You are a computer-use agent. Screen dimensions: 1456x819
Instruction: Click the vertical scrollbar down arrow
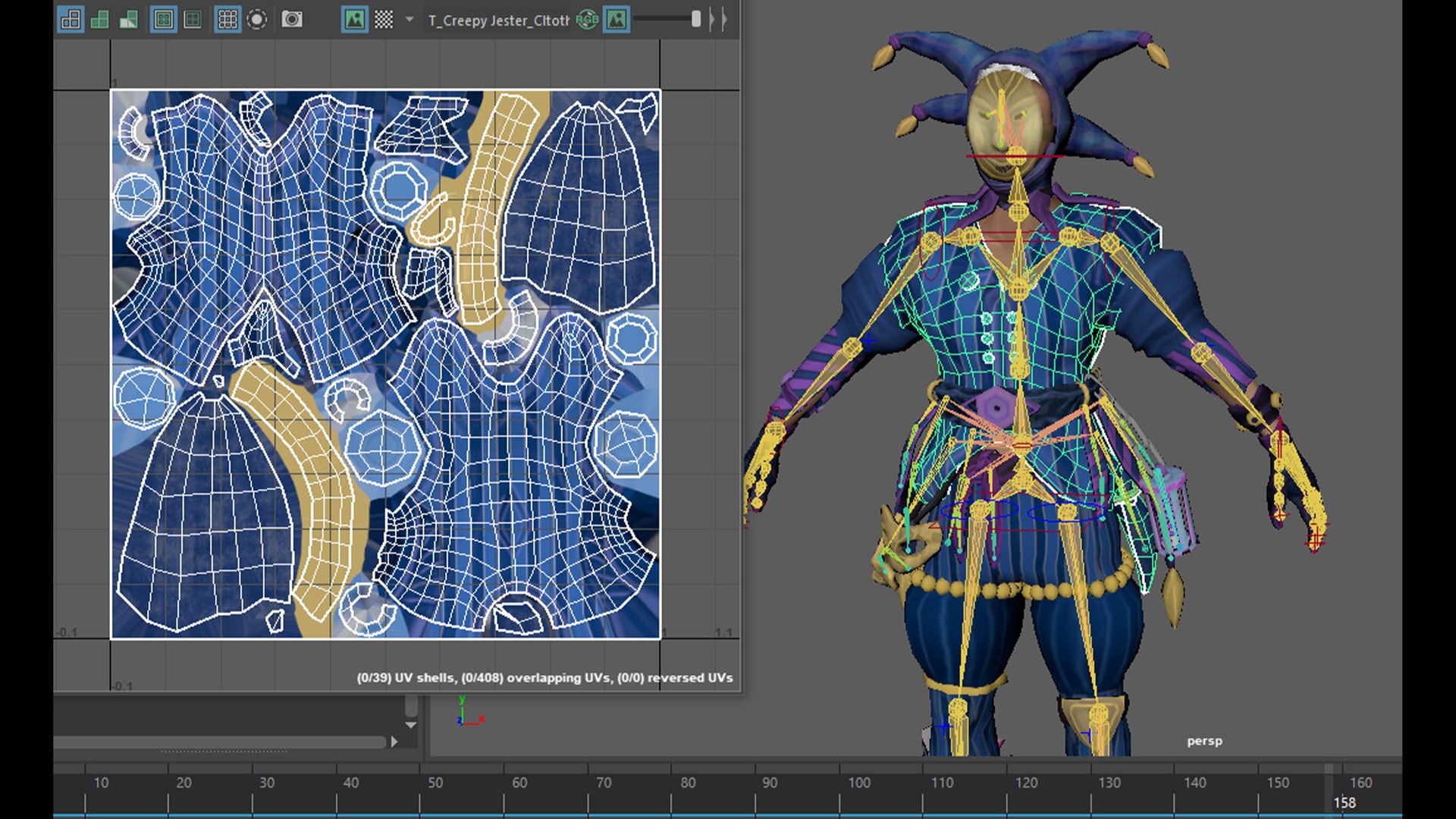point(410,726)
